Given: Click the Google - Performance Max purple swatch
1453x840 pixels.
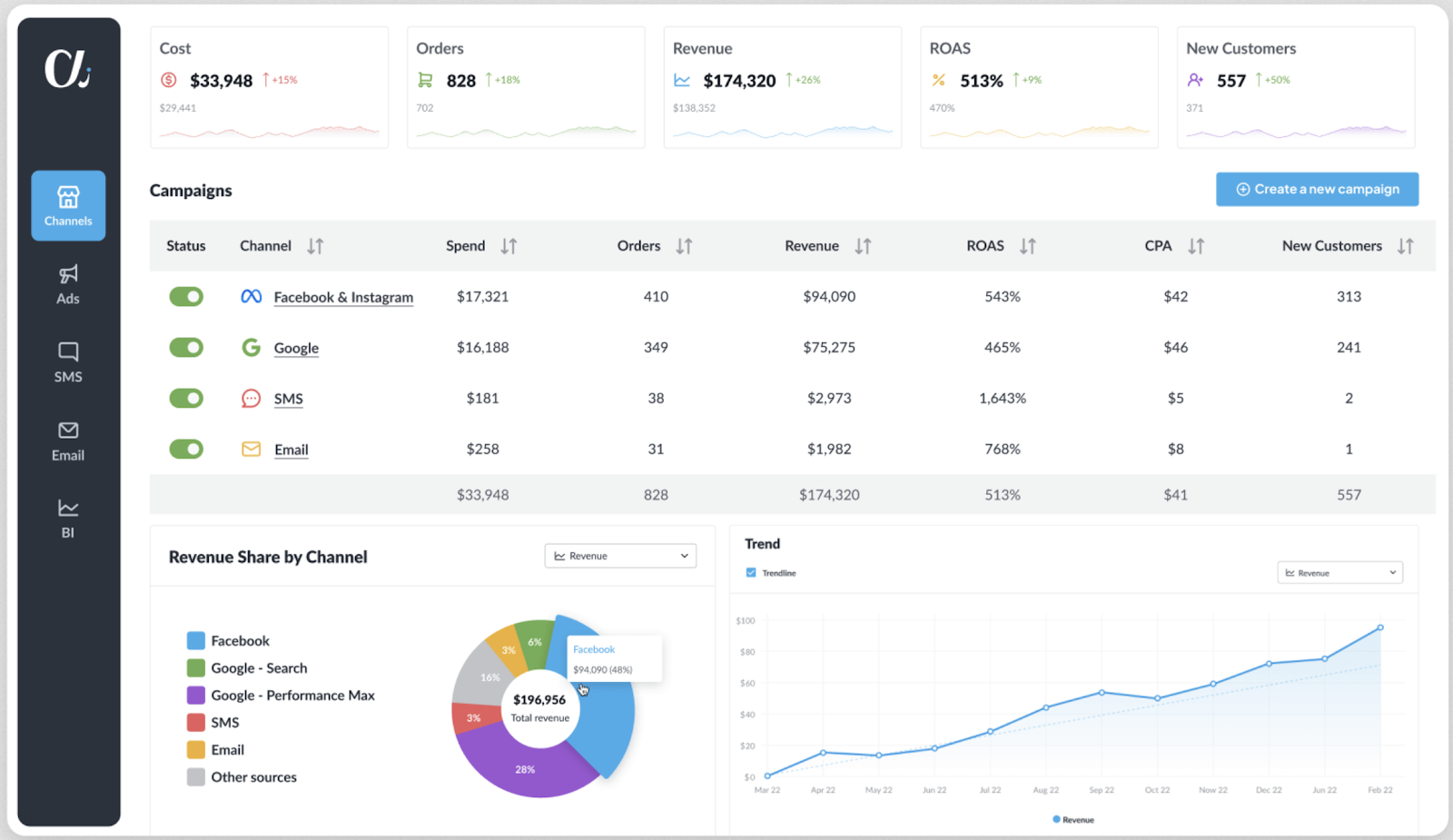Looking at the screenshot, I should point(195,696).
